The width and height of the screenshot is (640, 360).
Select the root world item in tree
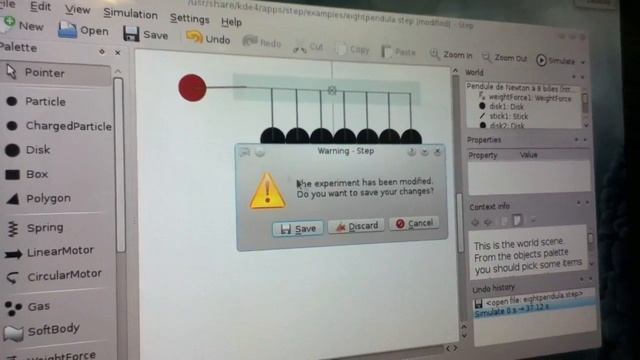518,88
